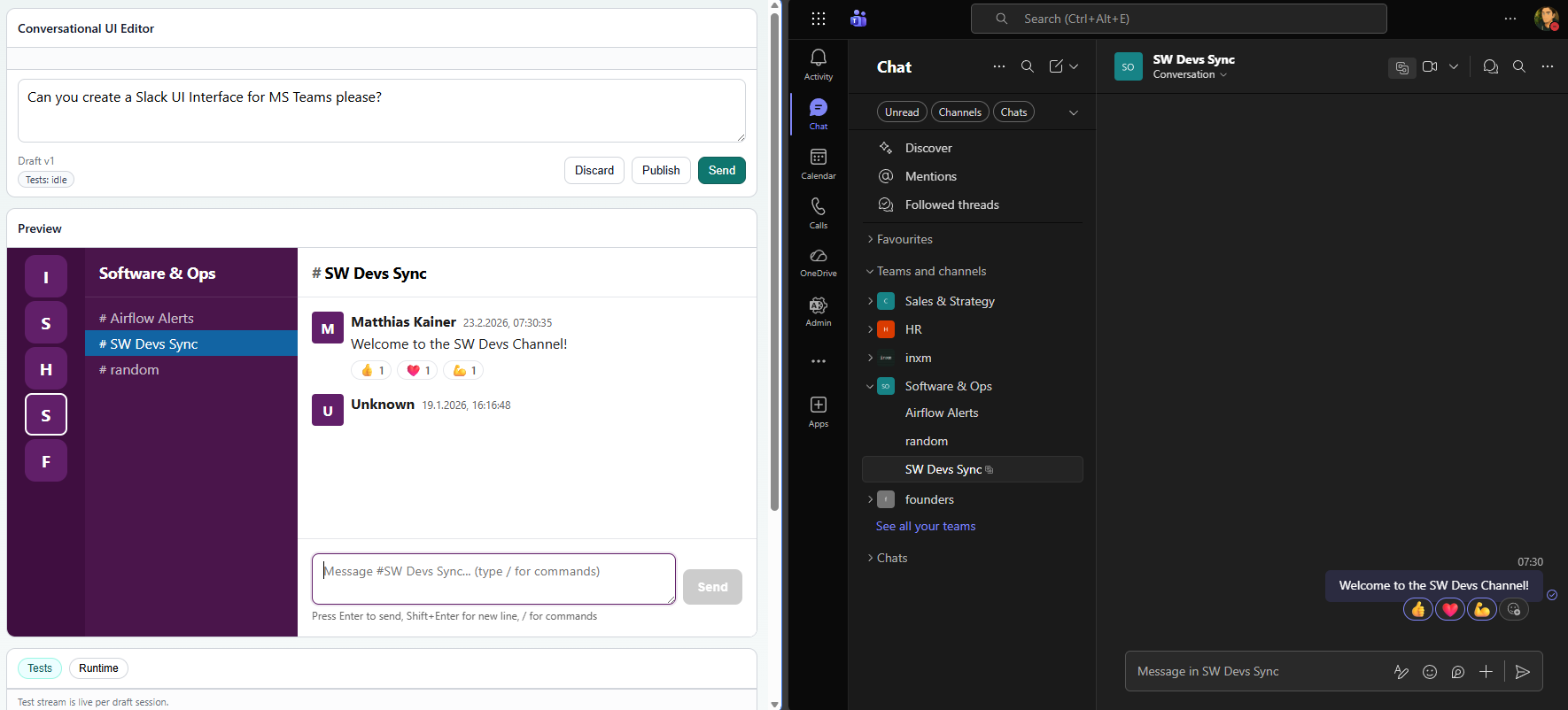1568x710 pixels.
Task: Open new chat options dropdown arrow
Action: coord(1074,66)
